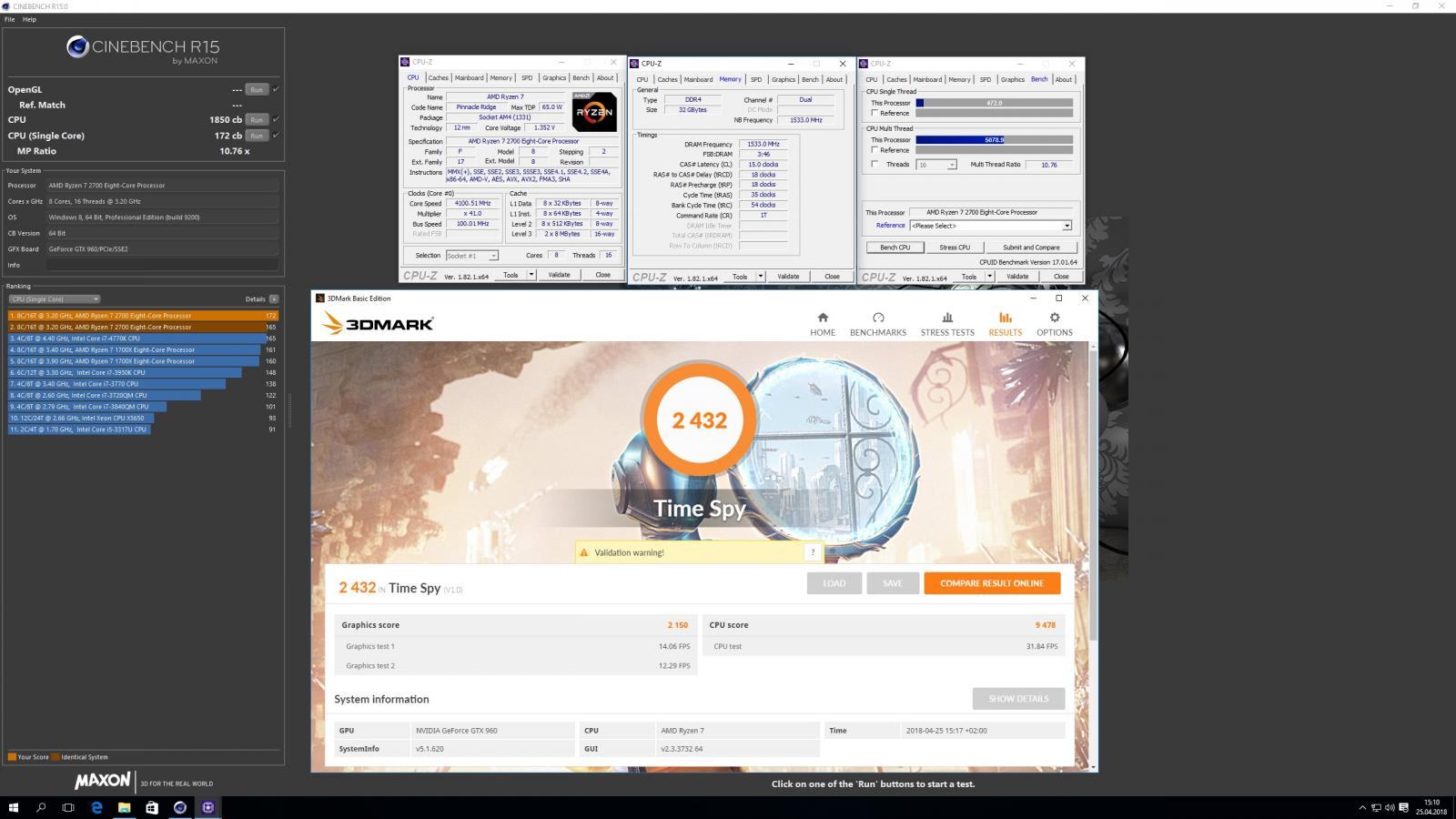Click Show Details in System information
The height and width of the screenshot is (819, 1456).
point(1018,699)
